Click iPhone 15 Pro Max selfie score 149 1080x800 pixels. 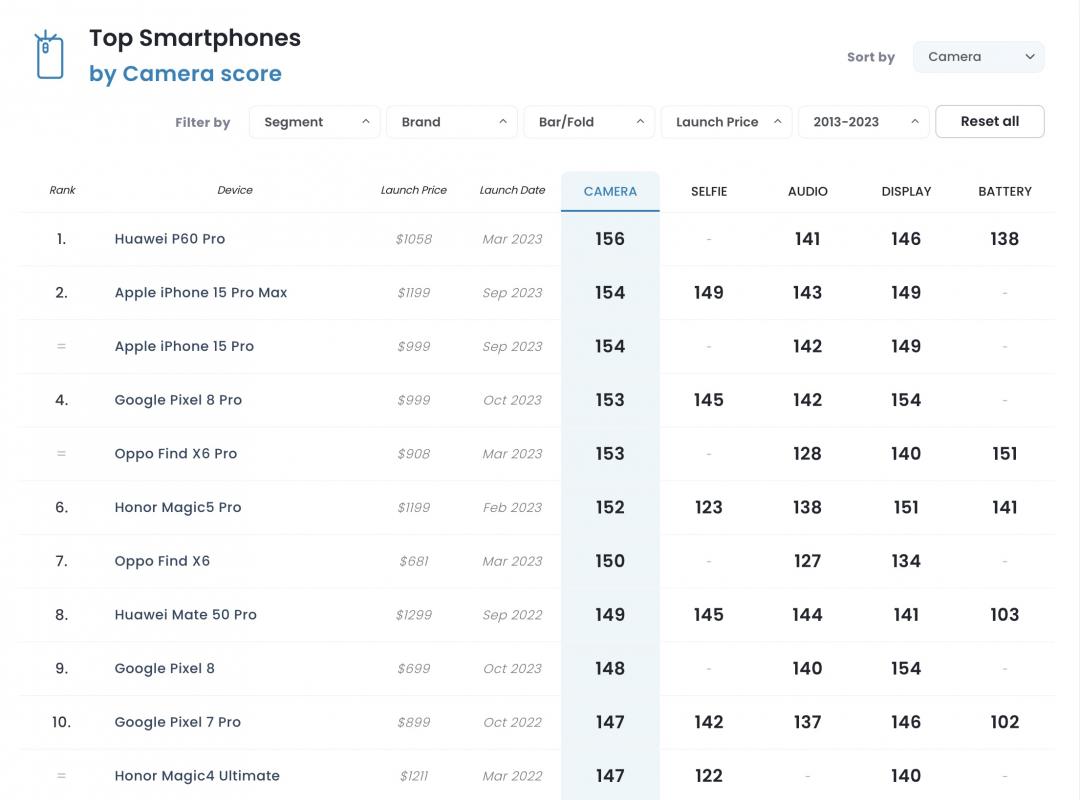coord(709,293)
